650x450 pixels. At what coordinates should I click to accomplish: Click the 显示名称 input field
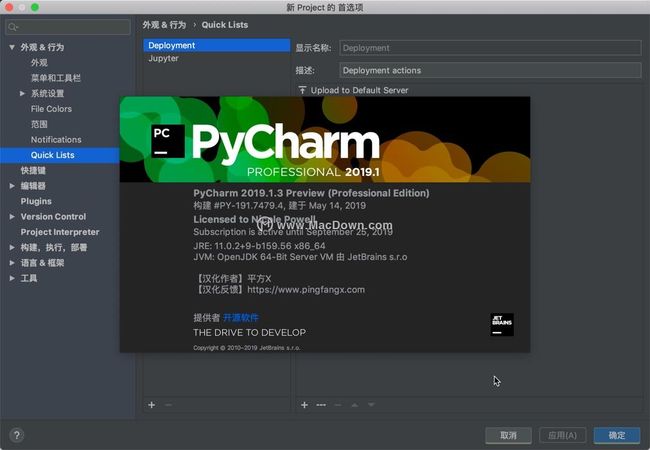tap(490, 48)
